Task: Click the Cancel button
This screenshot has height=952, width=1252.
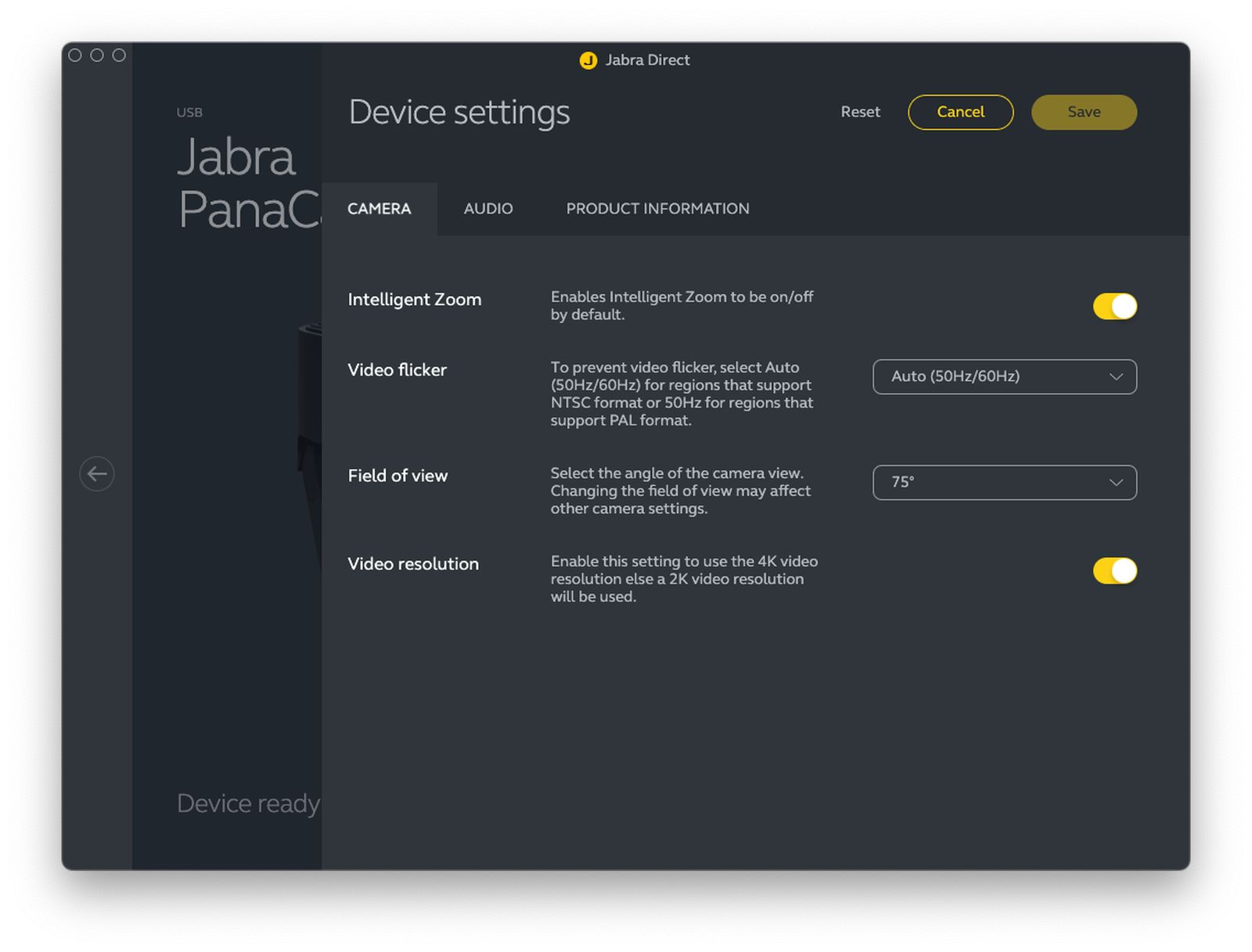Action: point(961,112)
